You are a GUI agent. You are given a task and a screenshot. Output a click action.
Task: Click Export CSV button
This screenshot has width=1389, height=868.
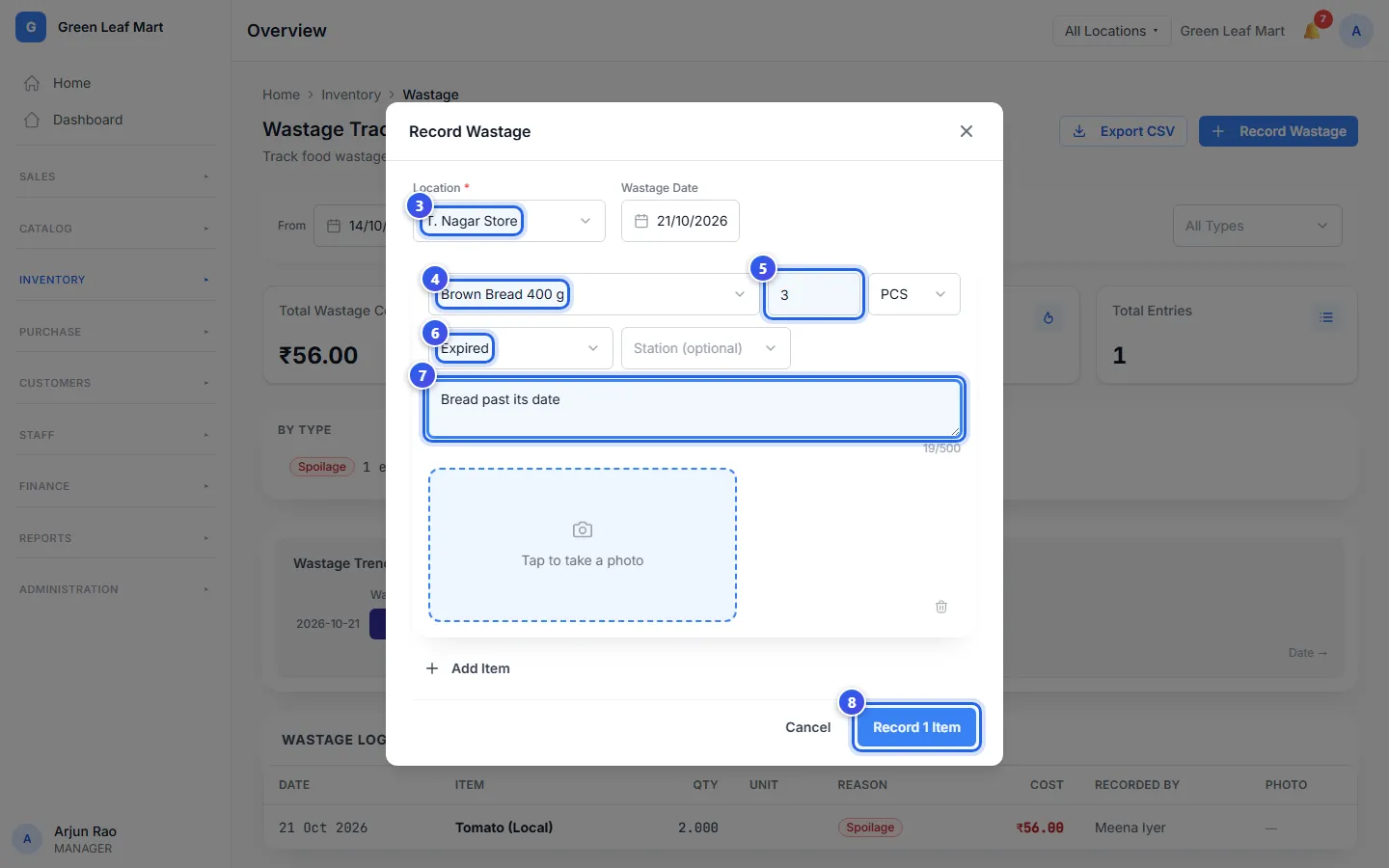[x=1124, y=131]
